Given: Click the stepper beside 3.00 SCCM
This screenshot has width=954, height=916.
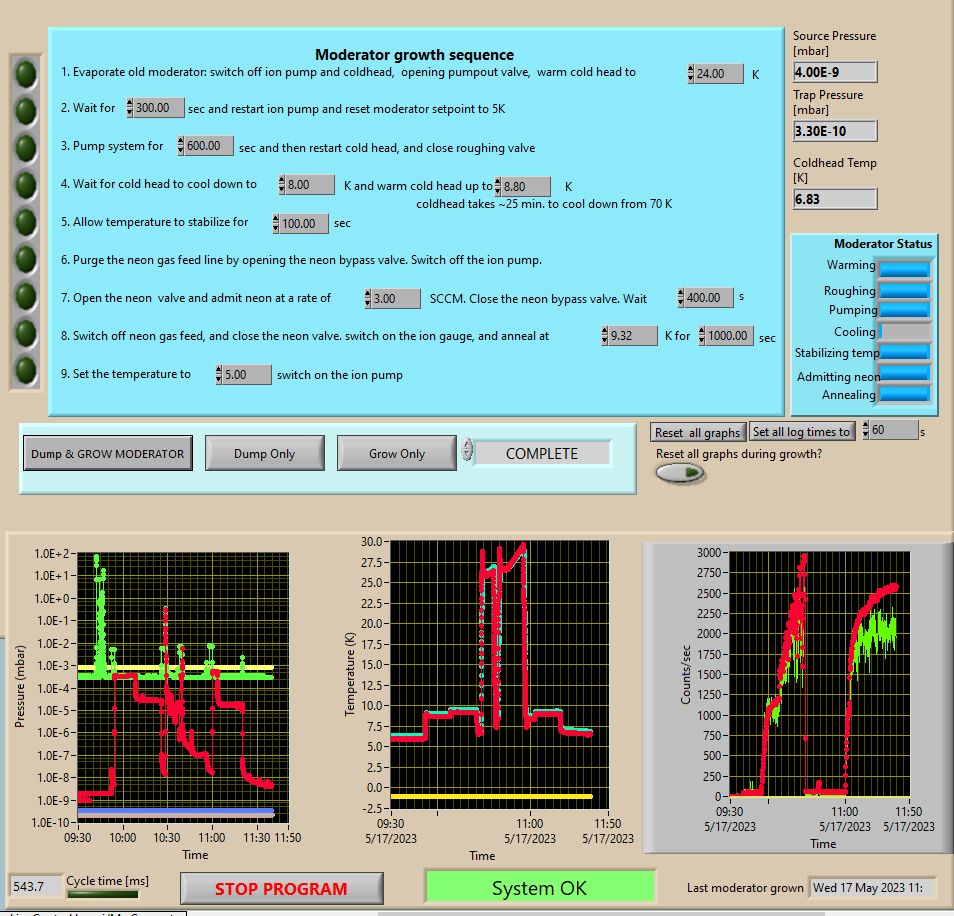Looking at the screenshot, I should coord(367,299).
